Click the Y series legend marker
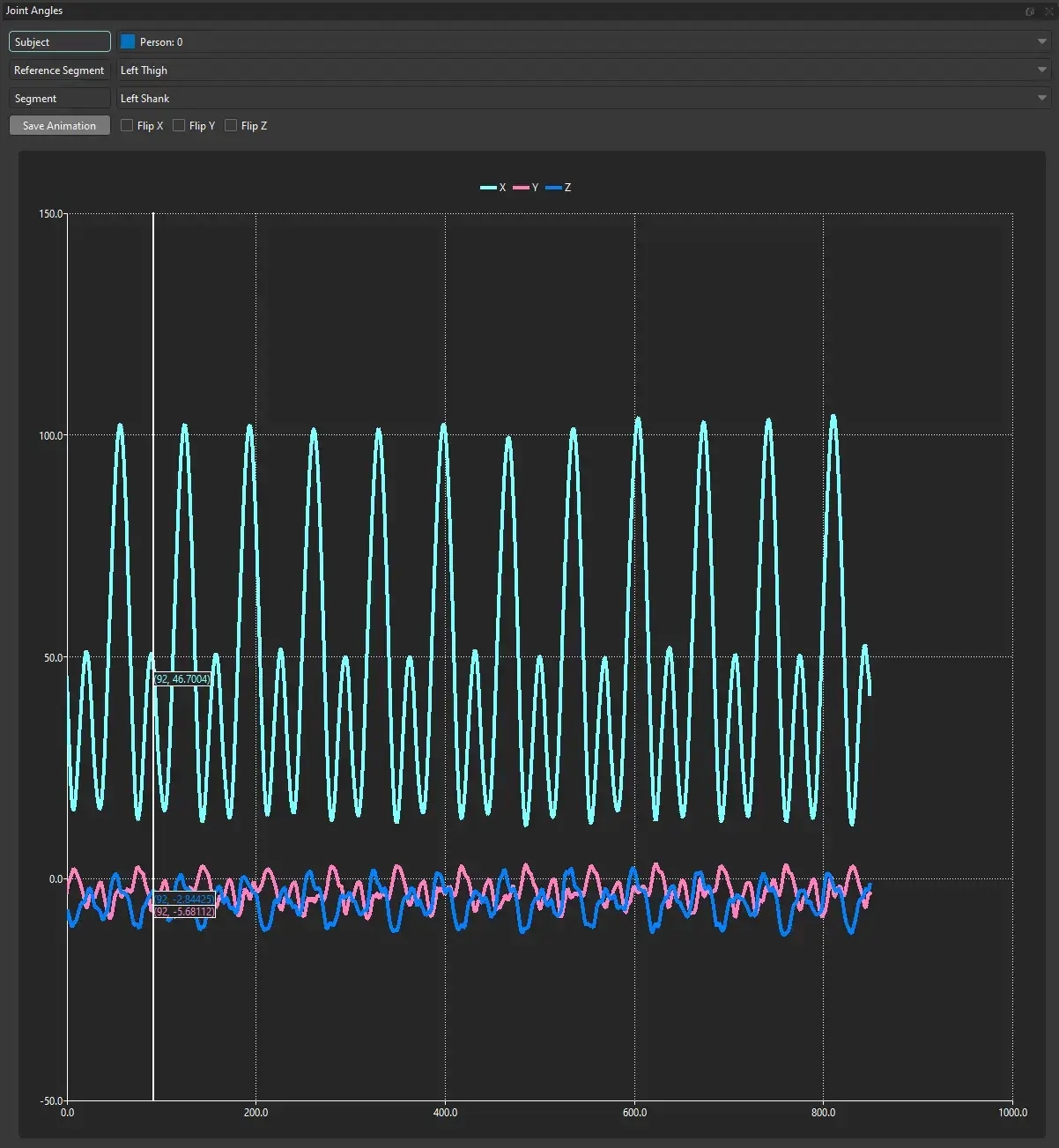1059x1148 pixels. [x=521, y=188]
